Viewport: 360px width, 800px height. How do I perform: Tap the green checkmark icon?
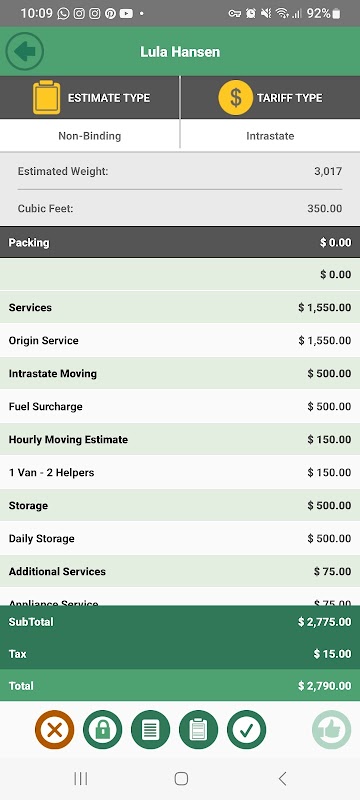tap(246, 730)
